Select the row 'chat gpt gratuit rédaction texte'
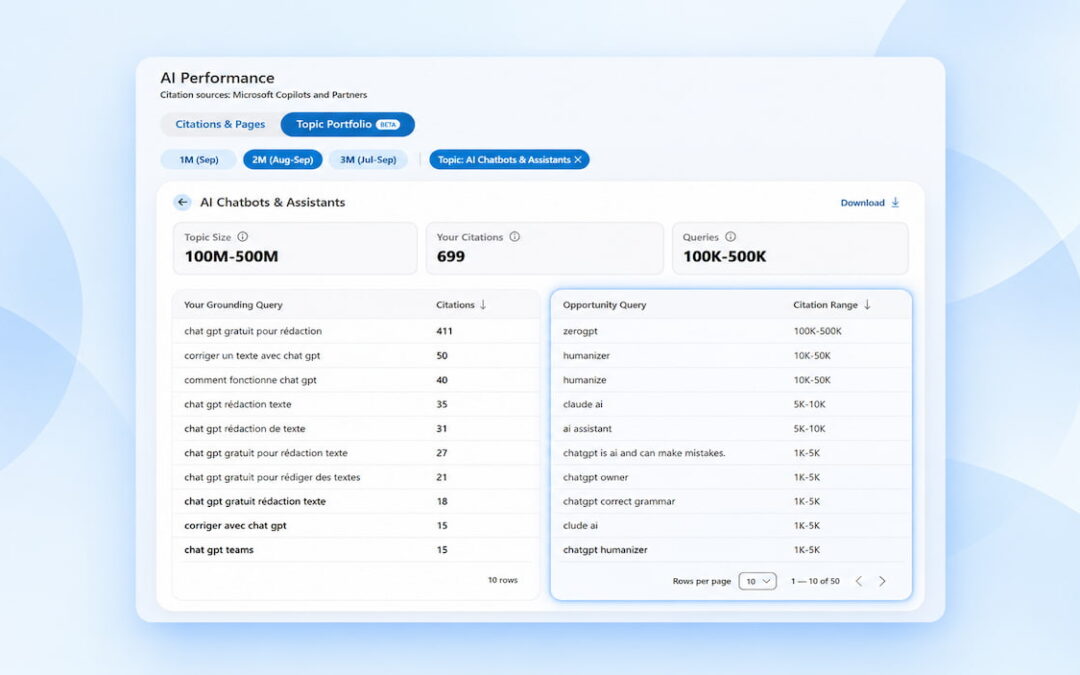This screenshot has width=1080, height=675. tap(355, 501)
